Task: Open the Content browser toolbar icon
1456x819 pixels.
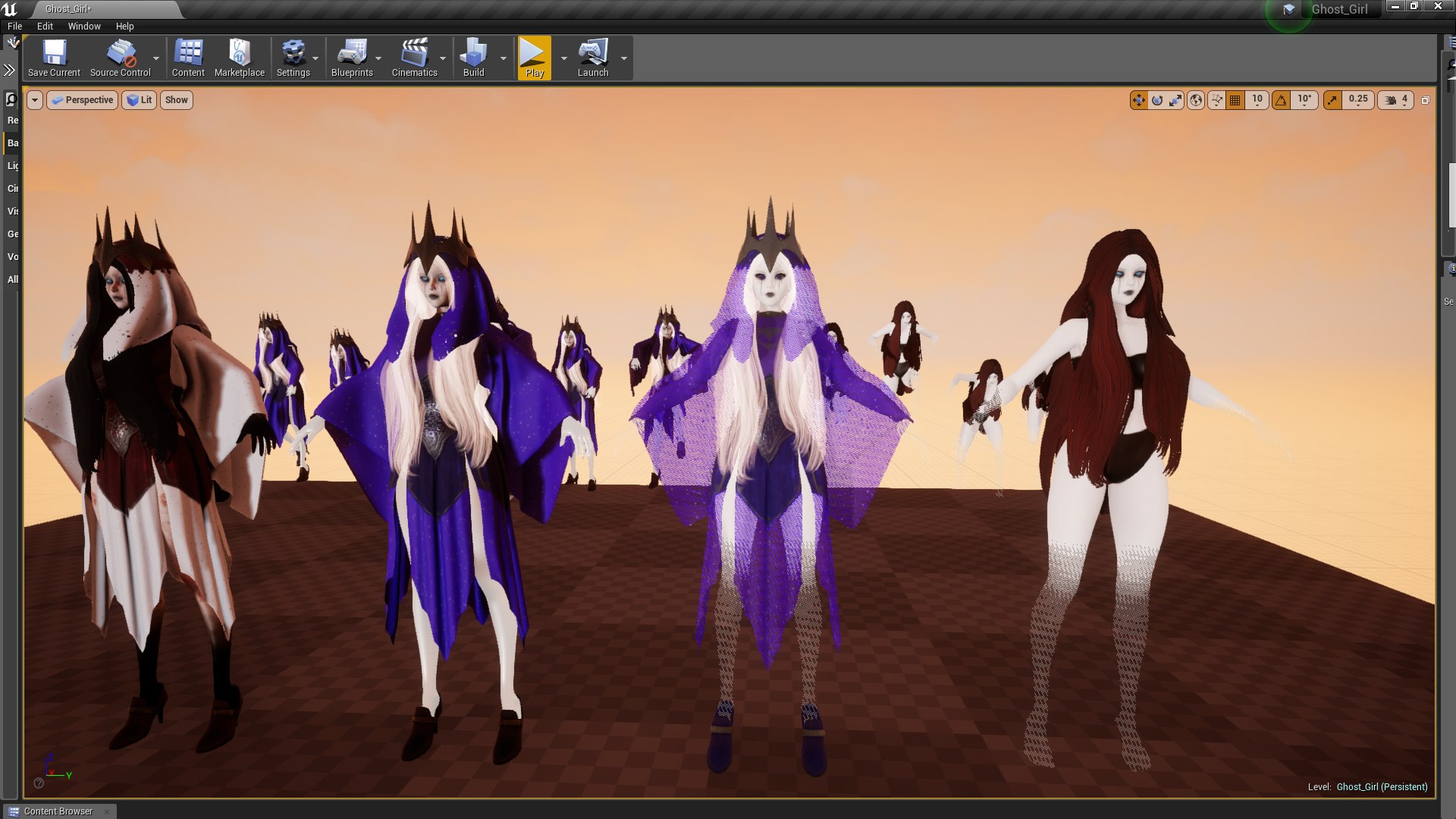Action: tap(188, 58)
